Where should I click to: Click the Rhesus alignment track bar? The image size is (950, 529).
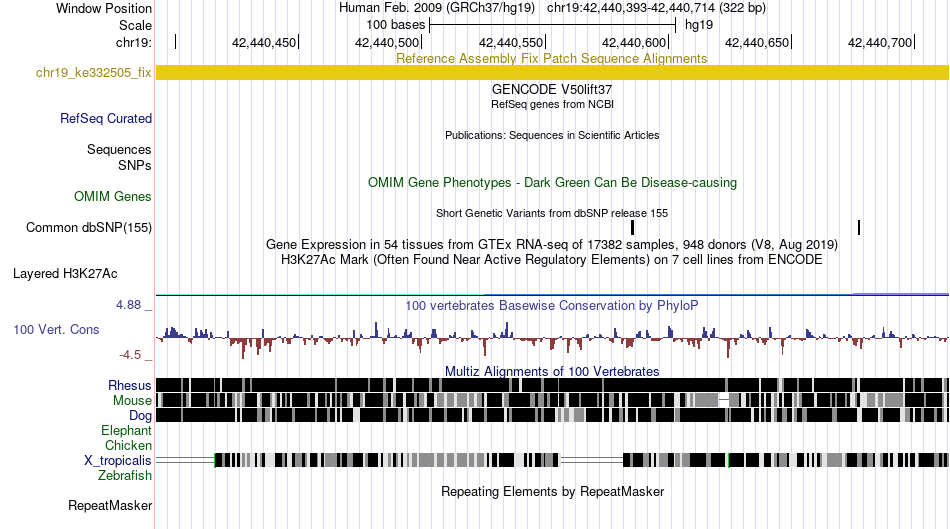coord(552,385)
